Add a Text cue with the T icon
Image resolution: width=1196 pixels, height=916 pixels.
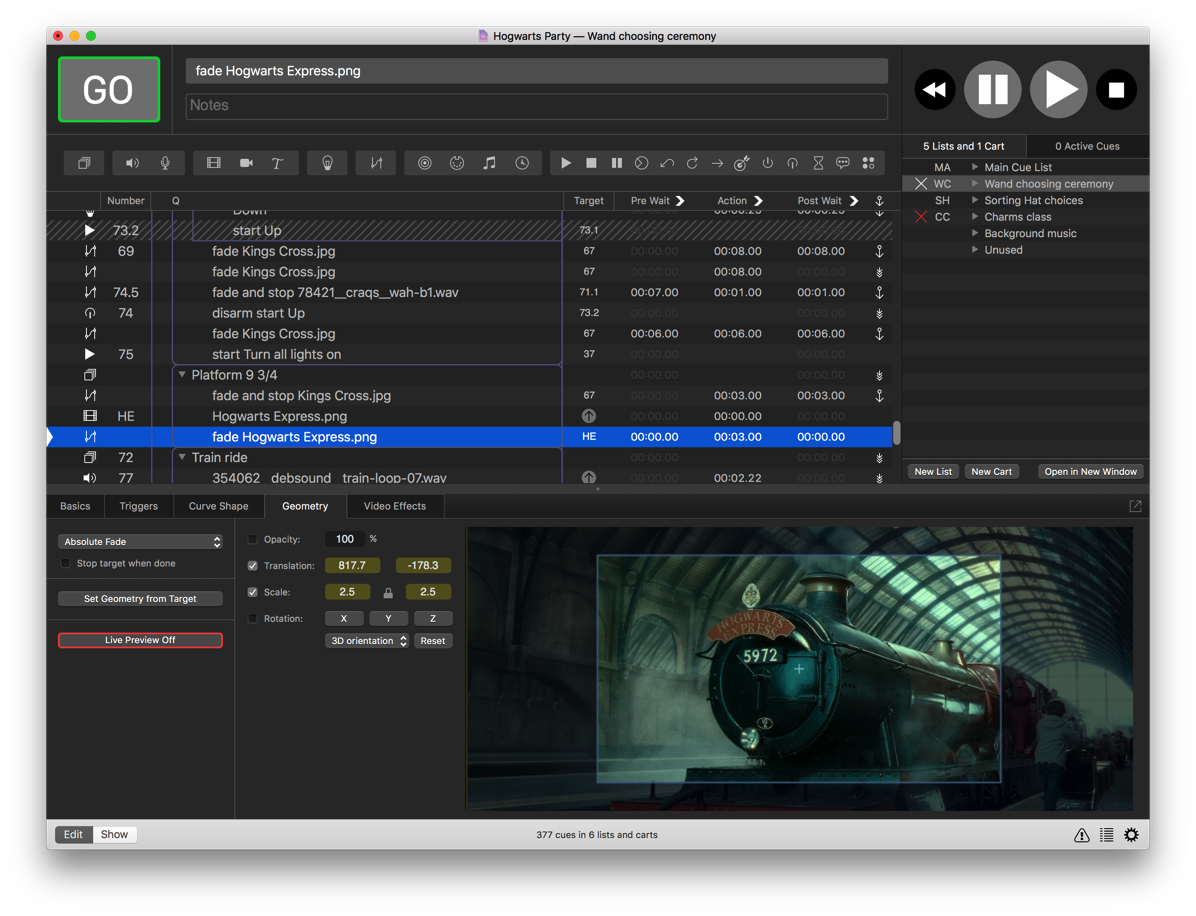tap(278, 163)
